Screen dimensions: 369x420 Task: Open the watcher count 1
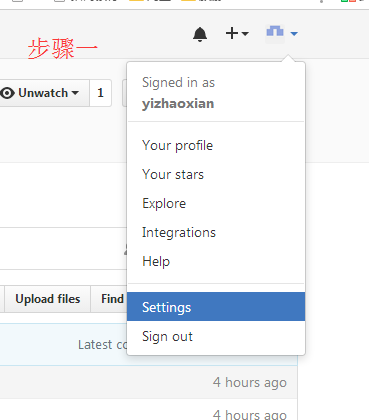point(100,93)
